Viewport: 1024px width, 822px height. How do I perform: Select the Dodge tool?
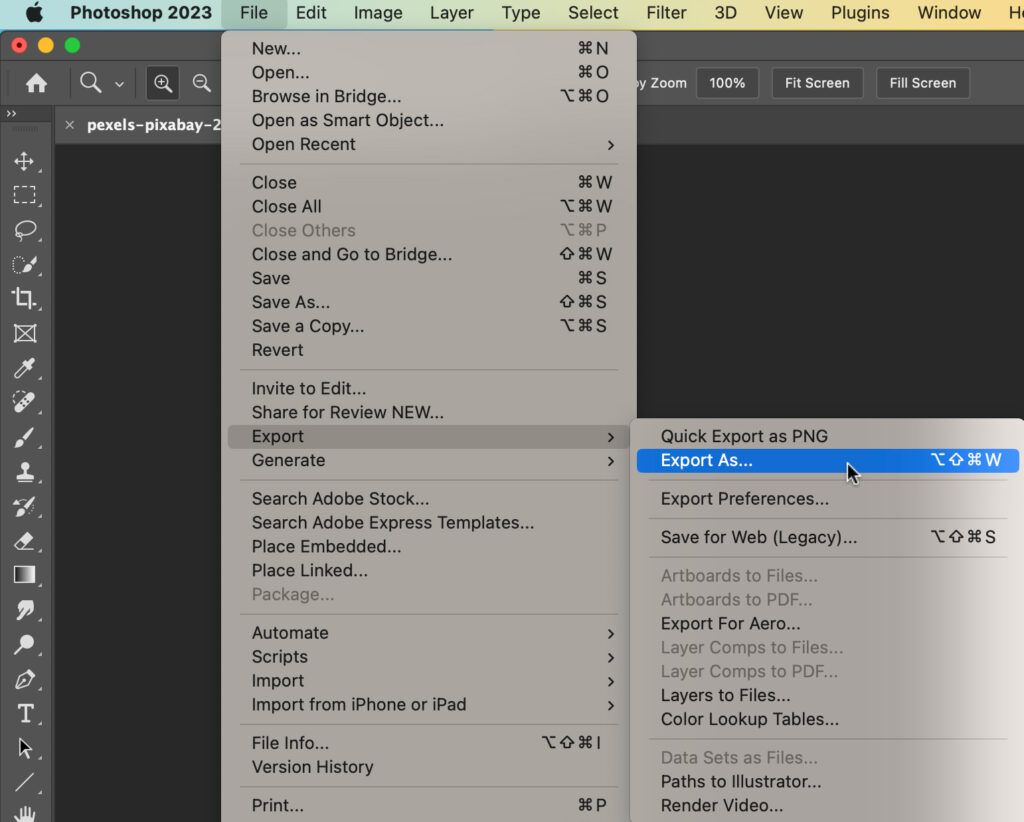[x=24, y=644]
